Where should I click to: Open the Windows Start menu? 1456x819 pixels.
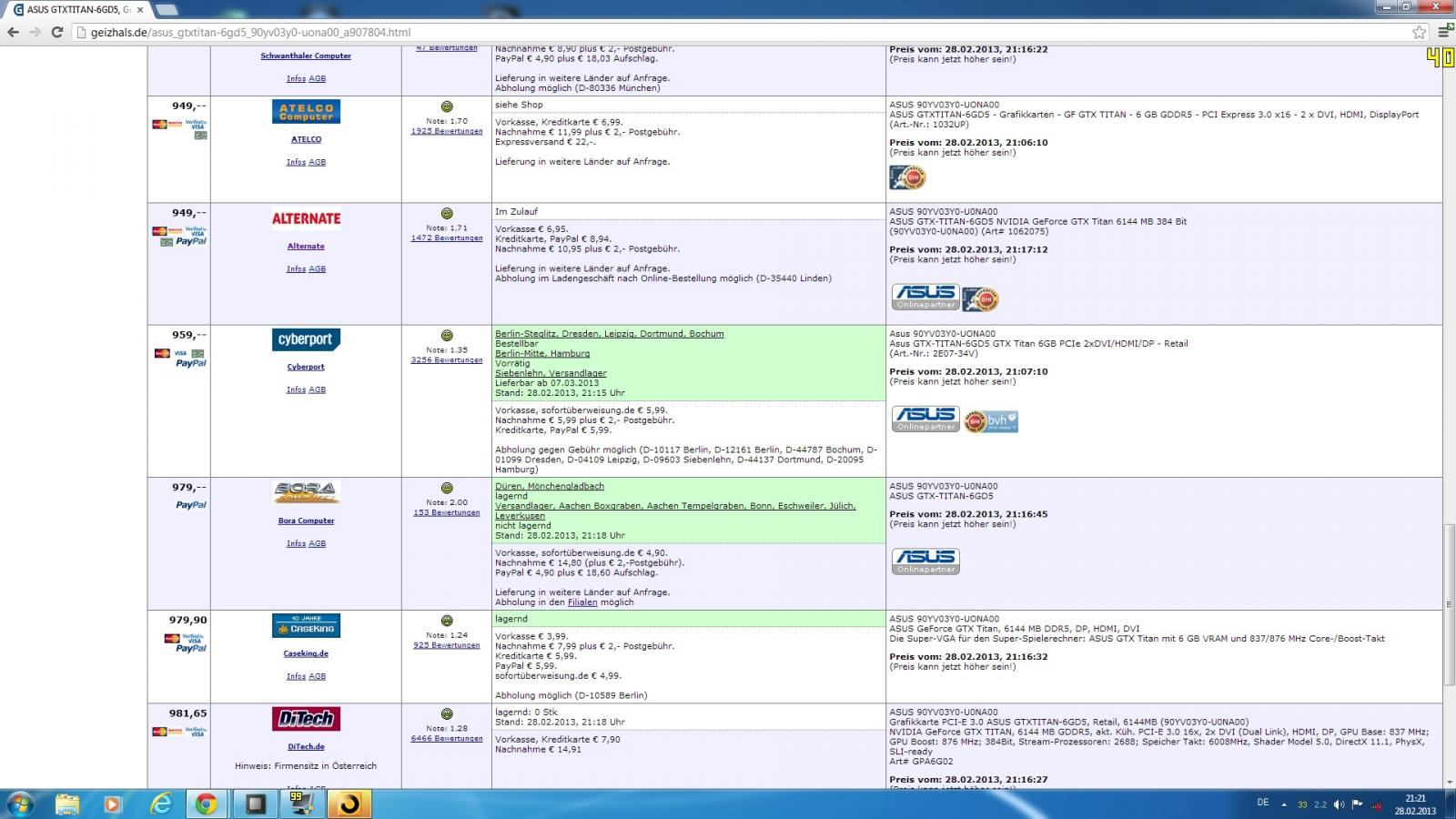(19, 804)
